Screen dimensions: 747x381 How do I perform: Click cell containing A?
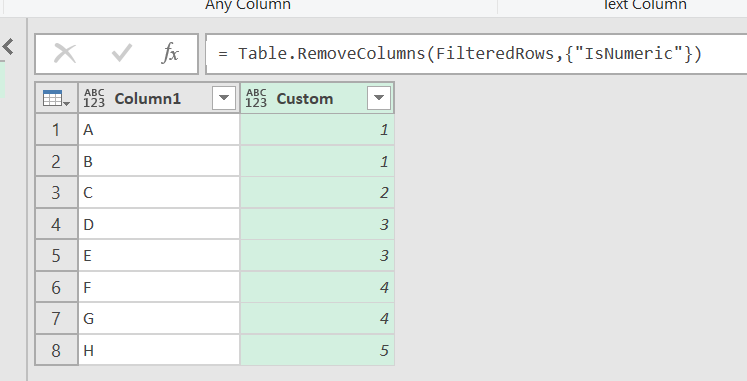159,130
